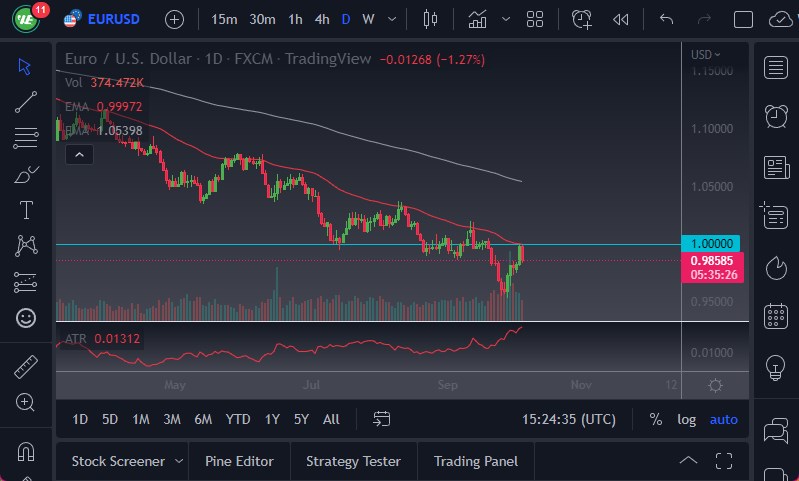
Task: Open the economic calendar sidebar icon
Action: tap(775, 317)
